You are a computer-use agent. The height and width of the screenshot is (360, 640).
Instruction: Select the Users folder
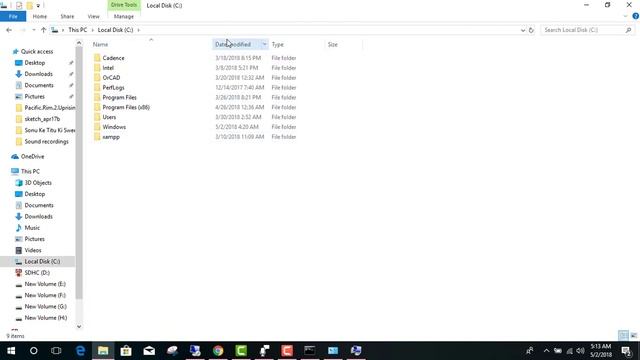(x=109, y=117)
